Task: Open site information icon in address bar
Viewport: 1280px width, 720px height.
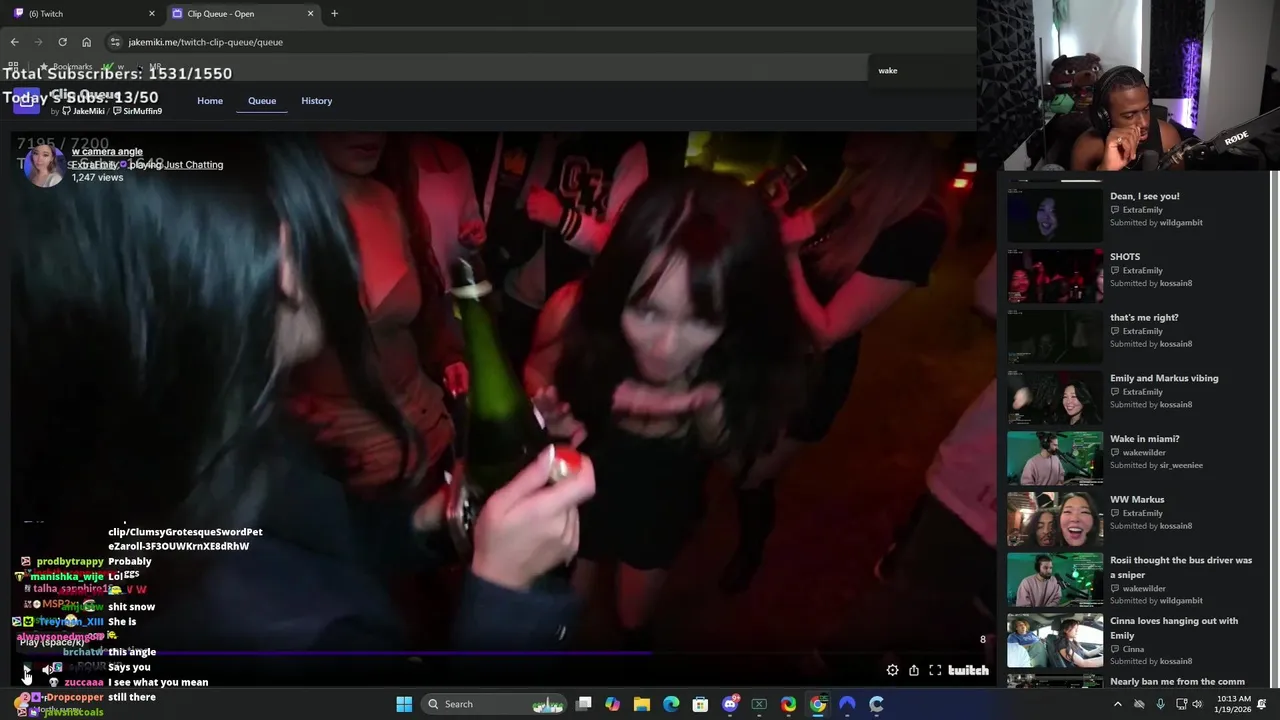Action: point(115,42)
